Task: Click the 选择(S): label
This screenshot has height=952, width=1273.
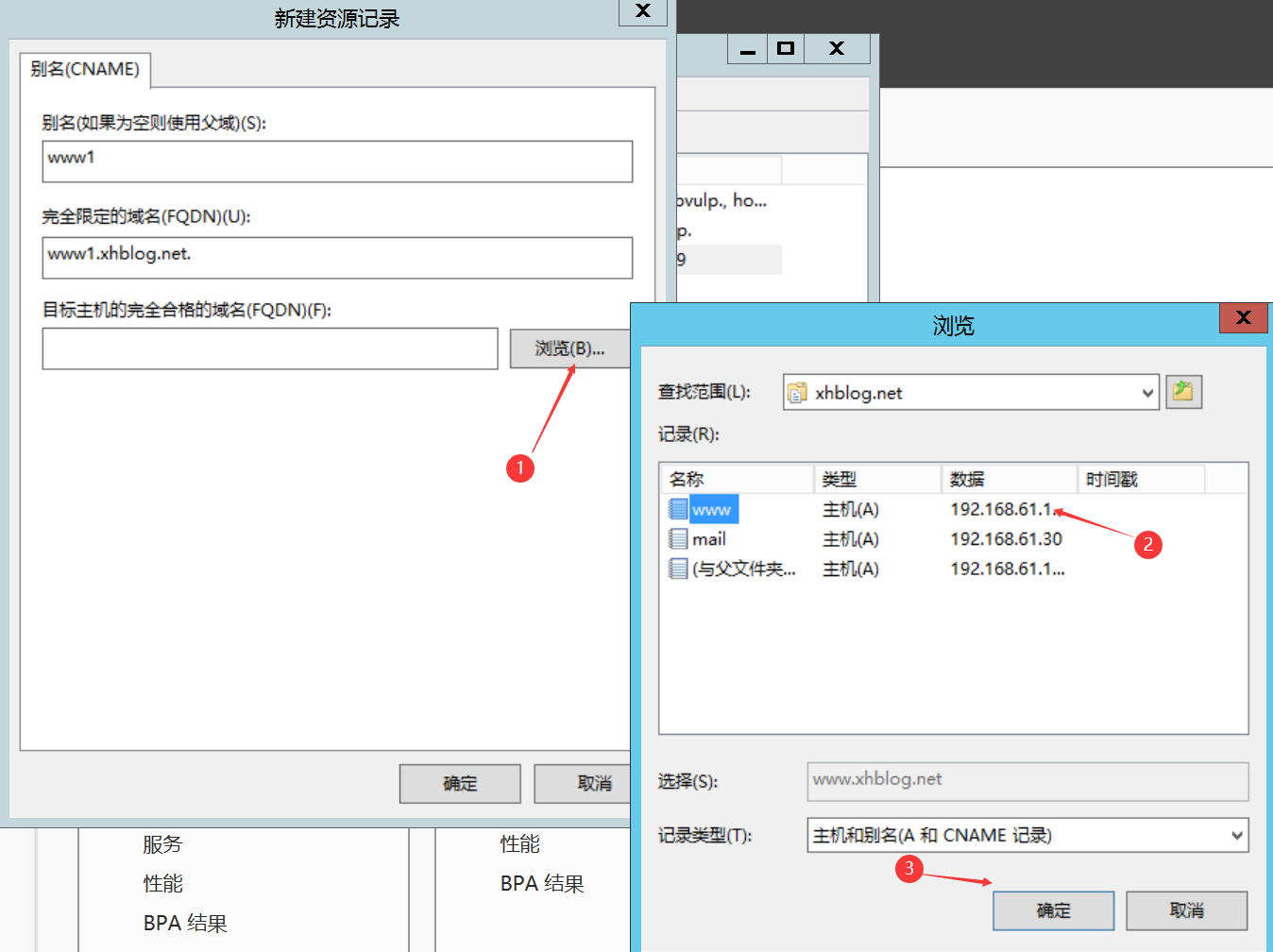Action: click(x=688, y=781)
